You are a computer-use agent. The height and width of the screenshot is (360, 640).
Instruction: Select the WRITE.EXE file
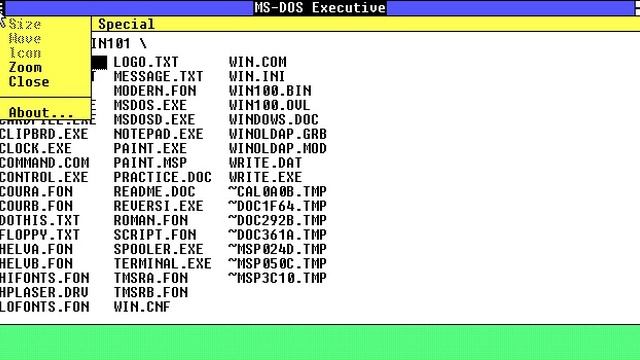[x=265, y=177]
